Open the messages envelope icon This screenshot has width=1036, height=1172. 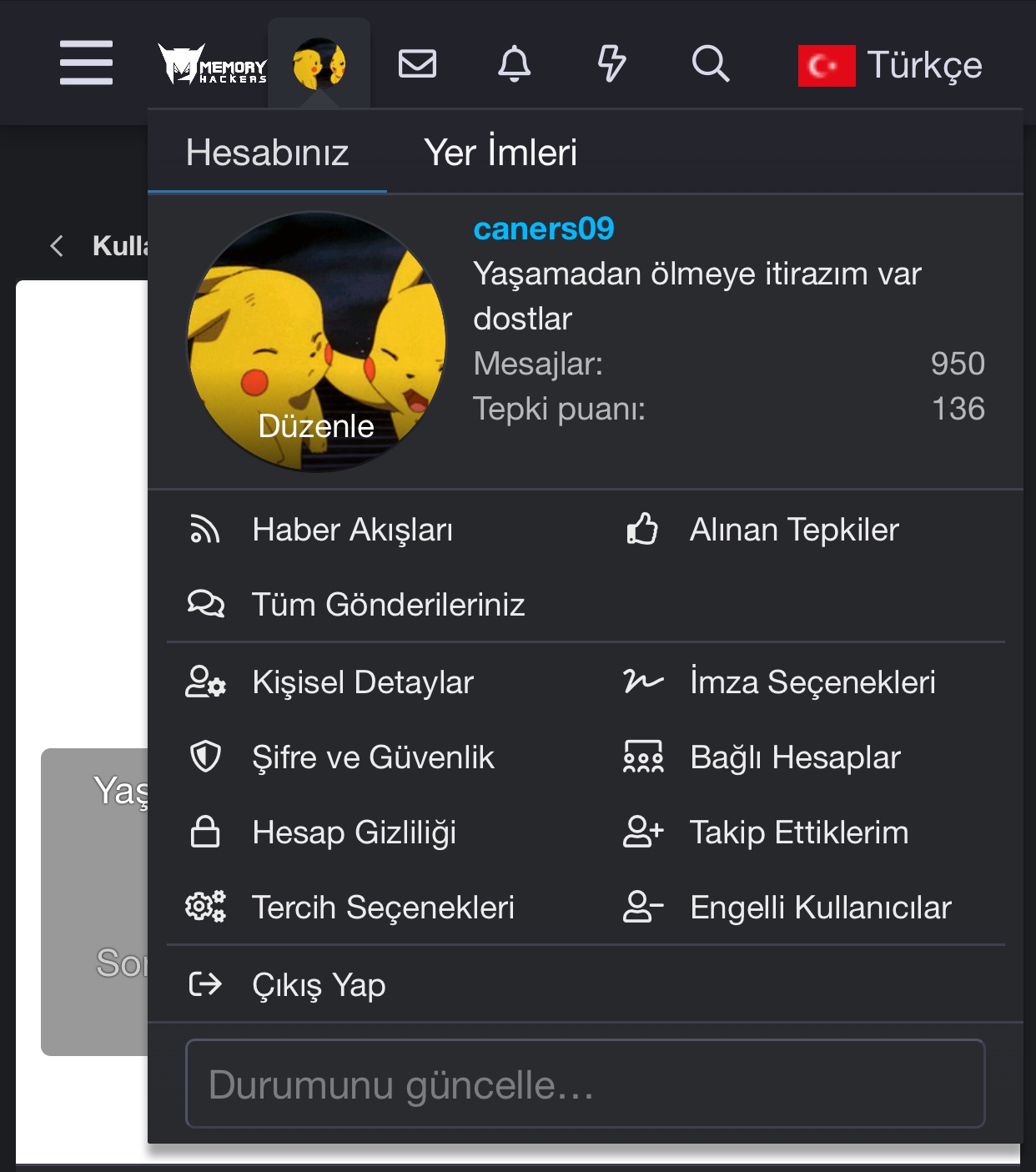point(417,63)
